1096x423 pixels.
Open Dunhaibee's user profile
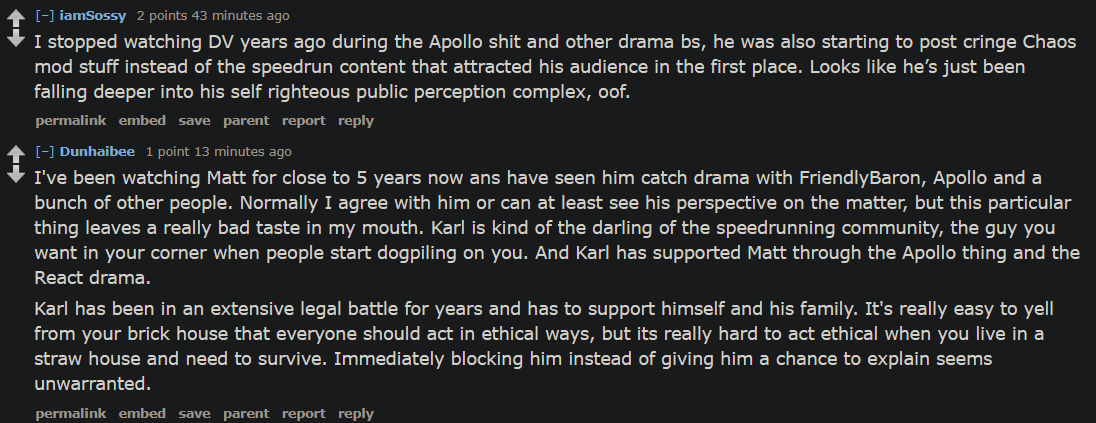pyautogui.click(x=98, y=152)
